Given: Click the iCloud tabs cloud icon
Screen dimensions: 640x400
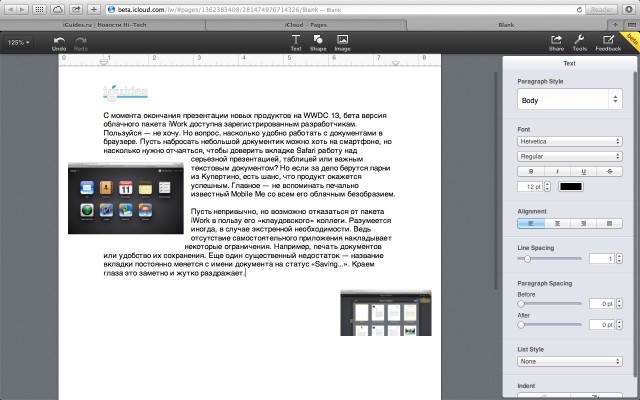Looking at the screenshot, I should click(58, 9).
